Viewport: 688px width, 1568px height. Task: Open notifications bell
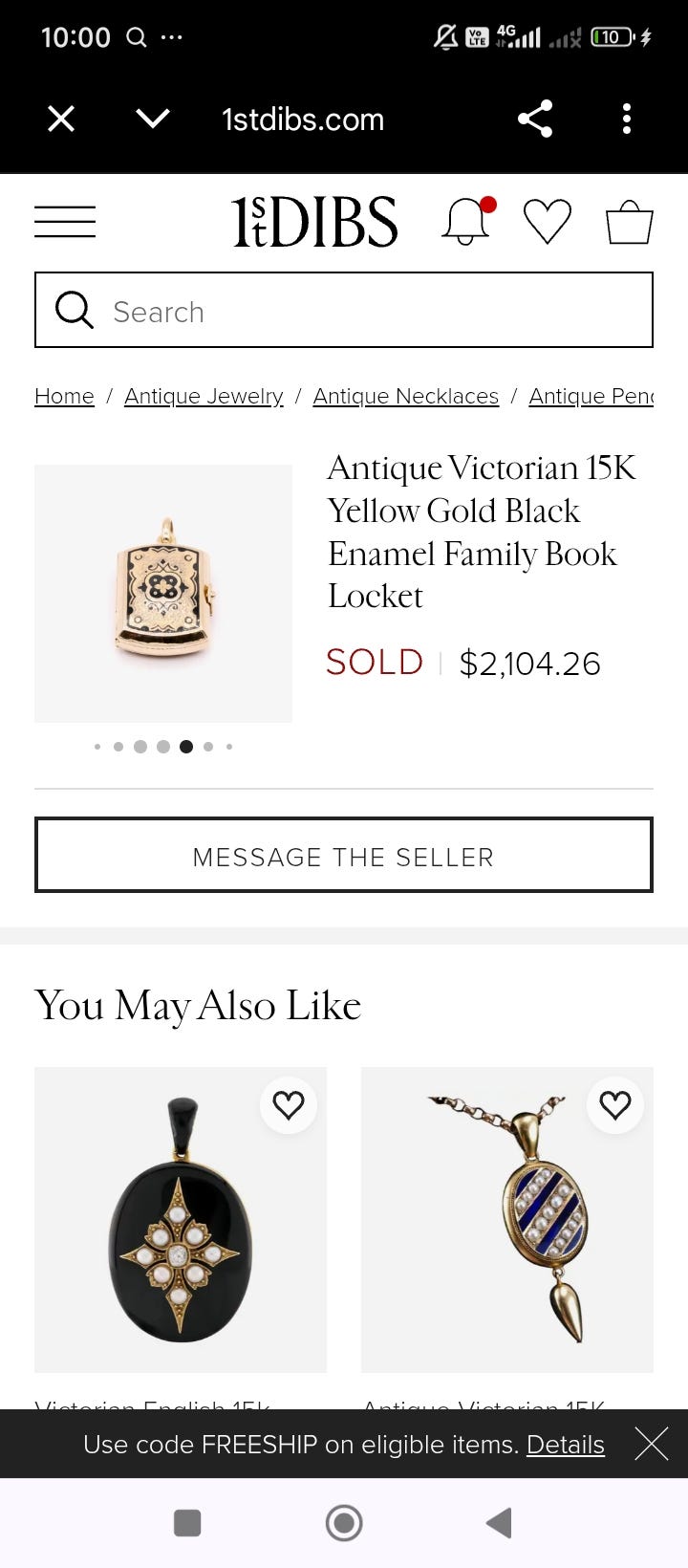[465, 222]
